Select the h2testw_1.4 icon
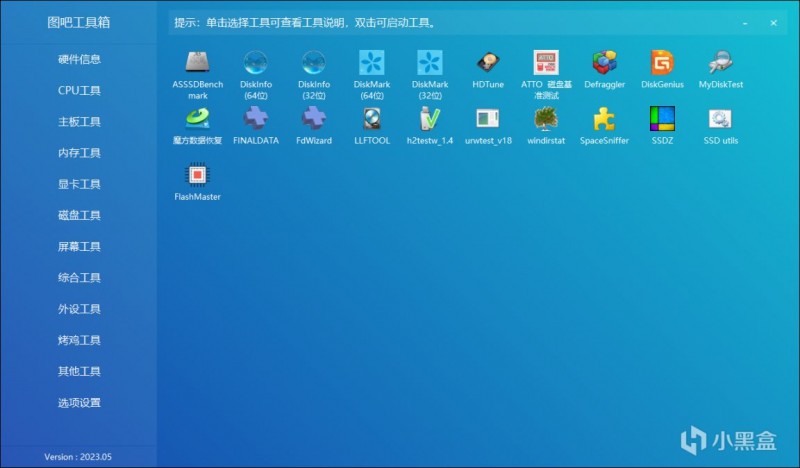Screen dimensions: 800x468 (430, 118)
